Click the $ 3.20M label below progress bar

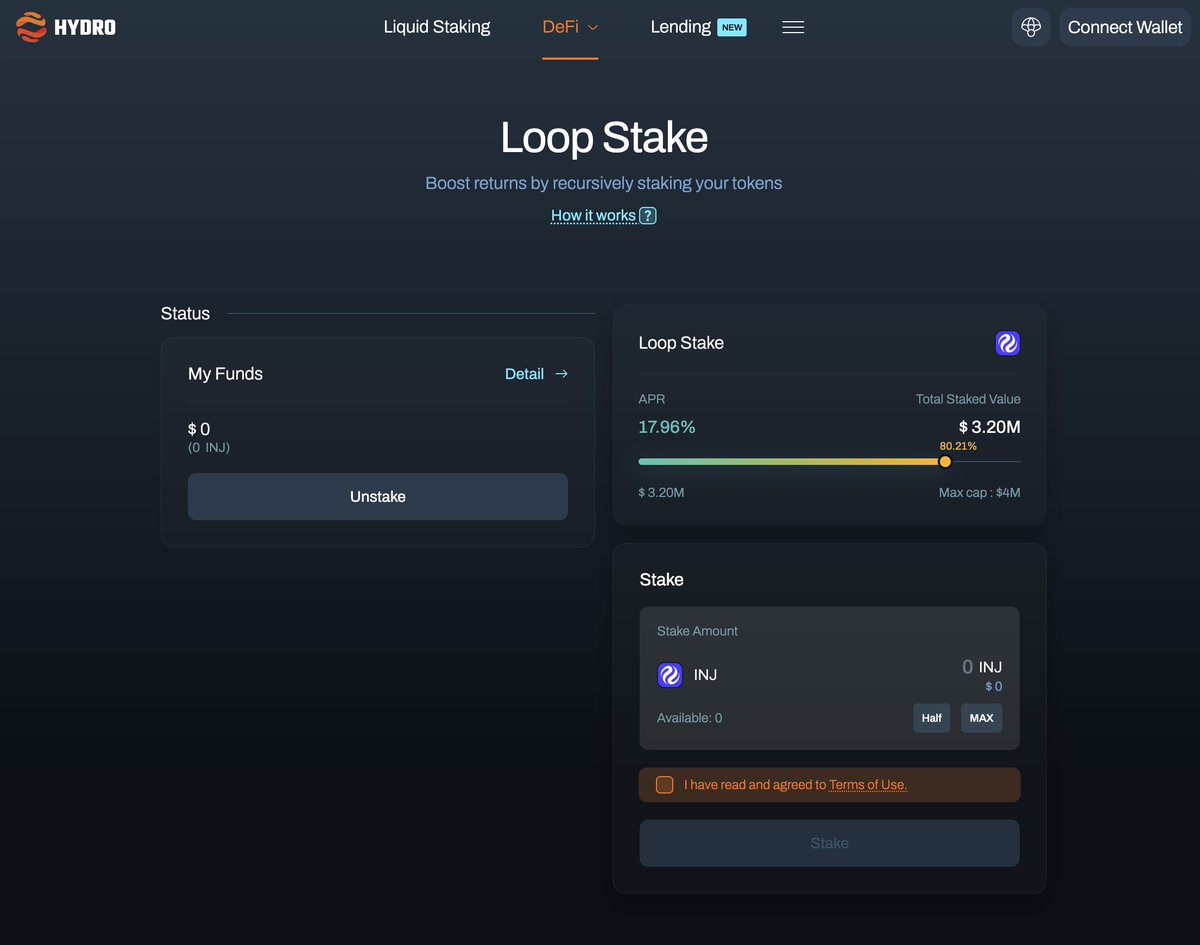661,493
